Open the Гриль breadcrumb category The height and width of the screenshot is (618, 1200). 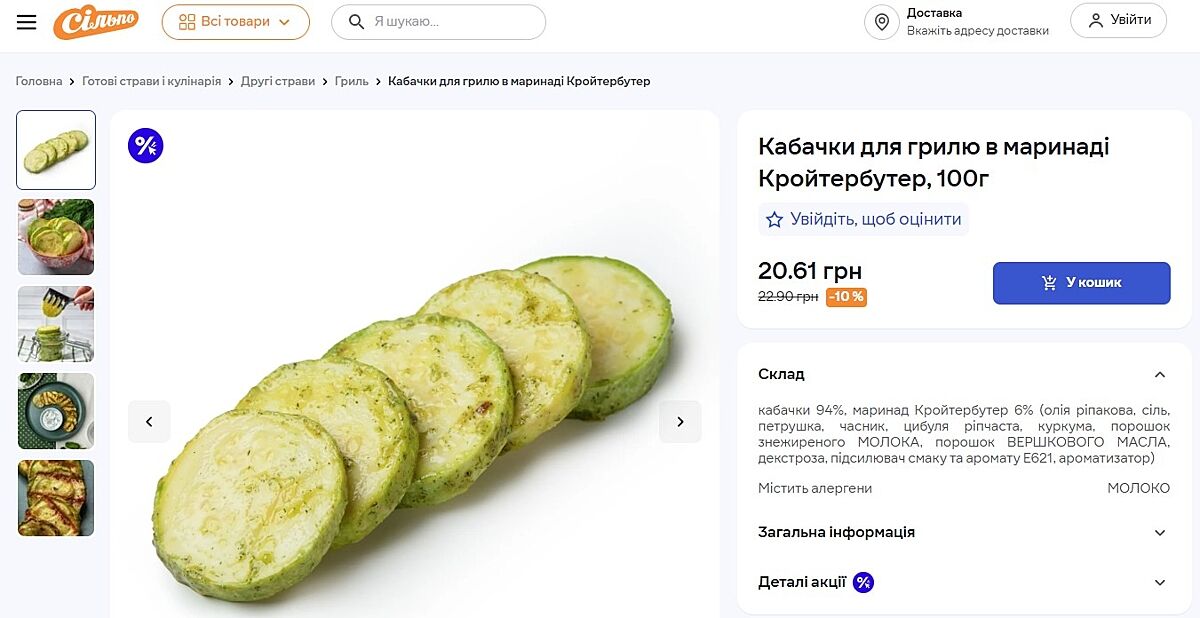(351, 81)
